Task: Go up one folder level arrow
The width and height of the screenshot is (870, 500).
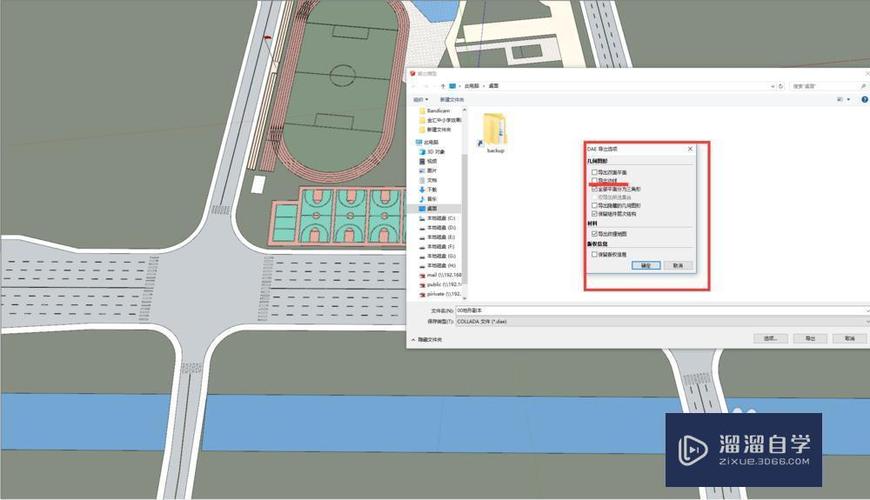Action: click(443, 86)
